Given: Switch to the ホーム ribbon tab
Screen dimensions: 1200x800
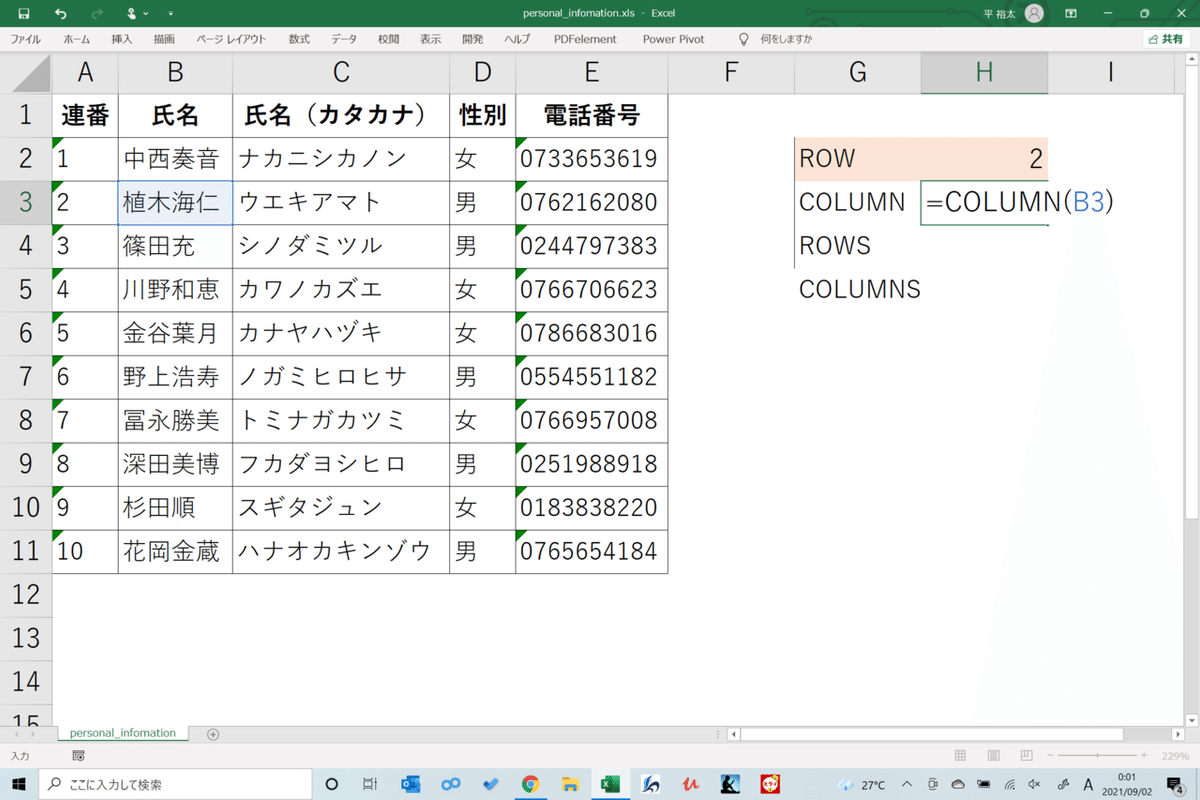Looking at the screenshot, I should pyautogui.click(x=76, y=39).
